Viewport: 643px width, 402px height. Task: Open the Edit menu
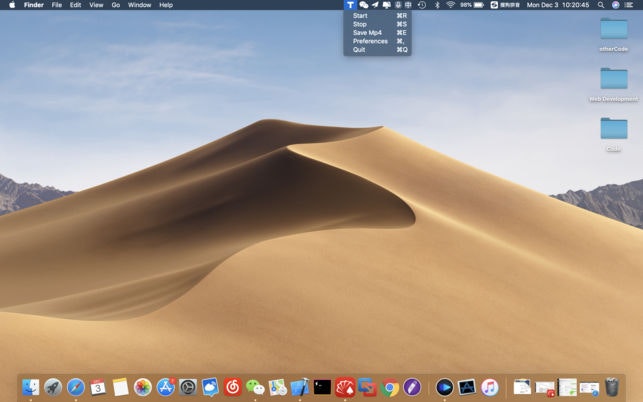click(x=75, y=5)
